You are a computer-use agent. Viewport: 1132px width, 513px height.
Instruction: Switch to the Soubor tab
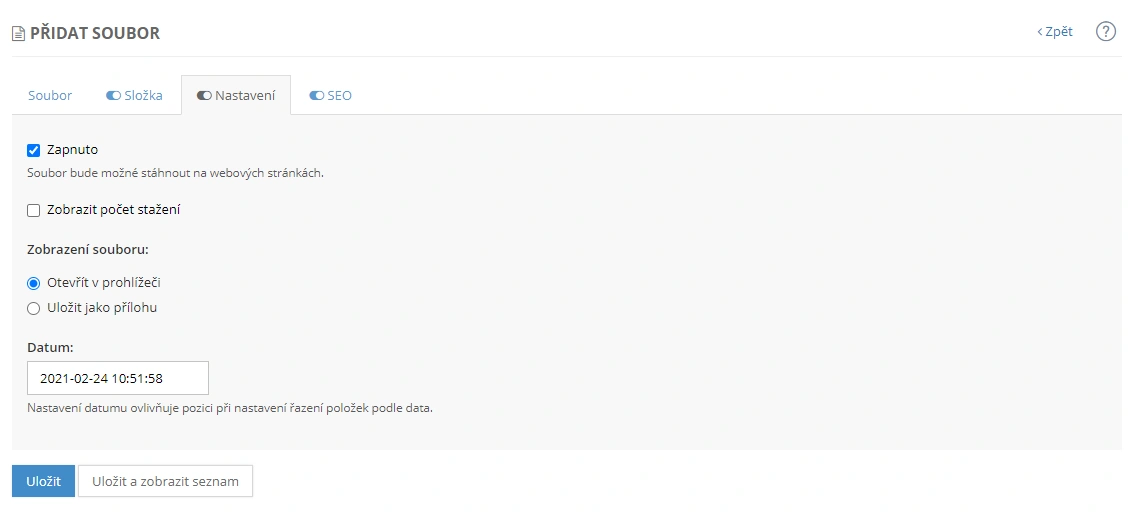(x=50, y=96)
